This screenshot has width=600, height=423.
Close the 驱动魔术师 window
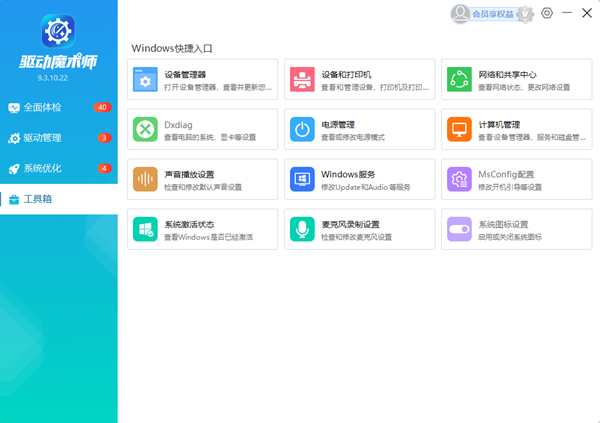[587, 13]
